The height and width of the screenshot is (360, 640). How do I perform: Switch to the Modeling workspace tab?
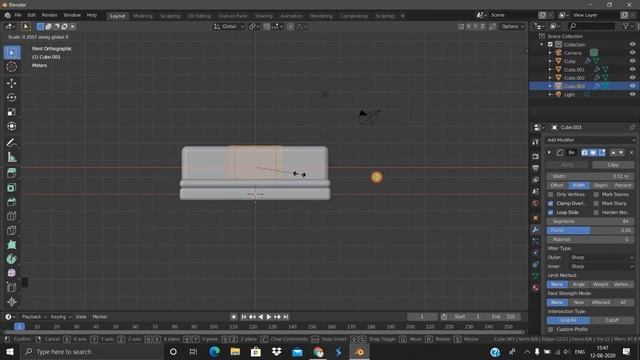[x=143, y=16]
